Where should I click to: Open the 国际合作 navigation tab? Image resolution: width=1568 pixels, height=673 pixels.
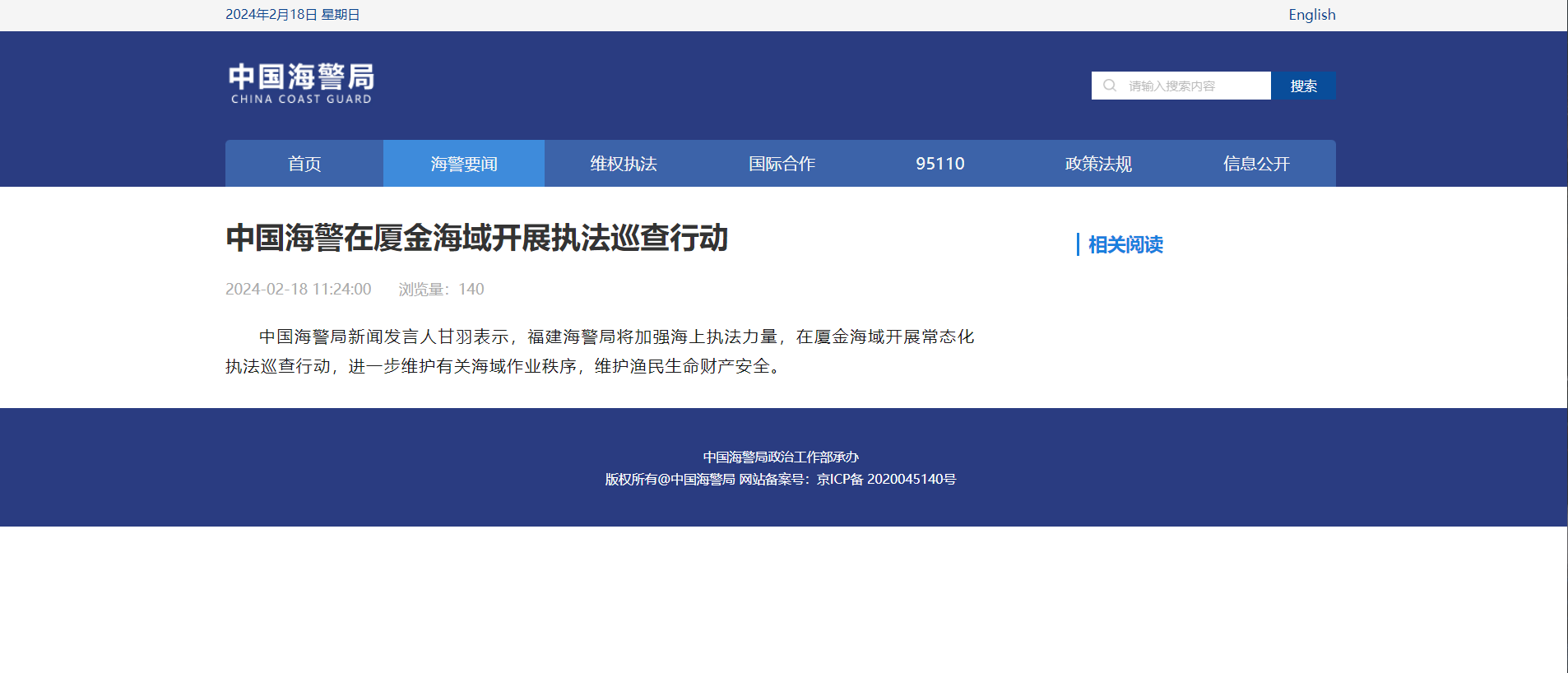(x=782, y=164)
